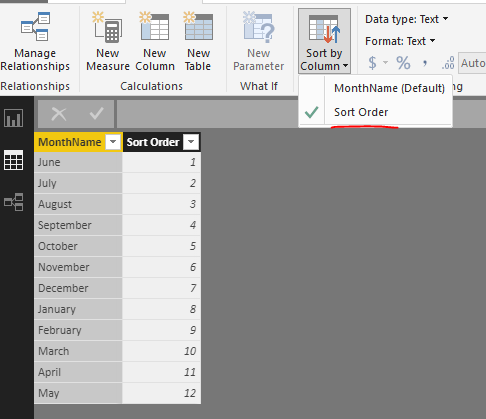Create a New Table
Image resolution: width=486 pixels, height=419 pixels.
198,41
